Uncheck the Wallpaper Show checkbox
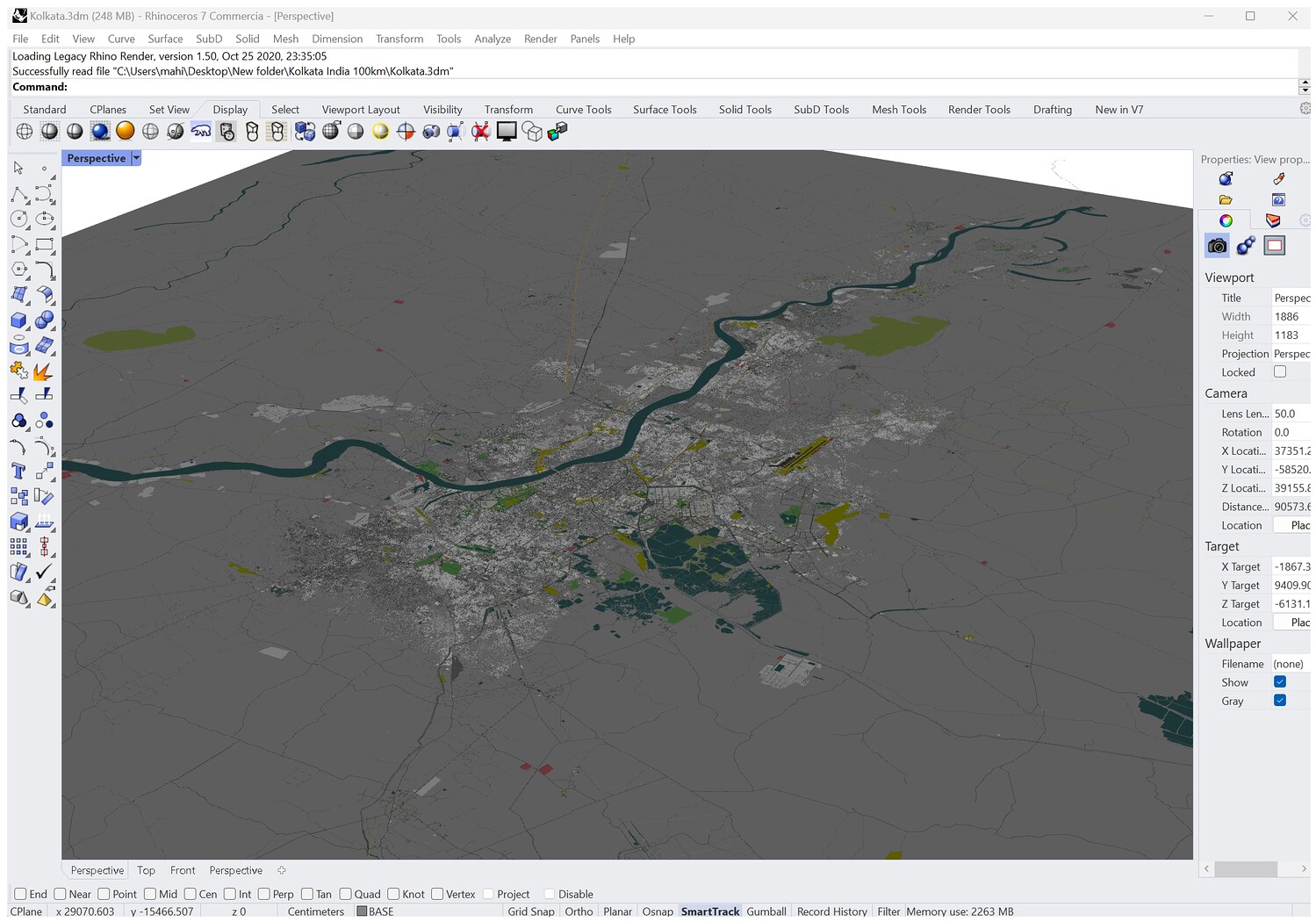The image size is (1316, 922). pyautogui.click(x=1280, y=682)
